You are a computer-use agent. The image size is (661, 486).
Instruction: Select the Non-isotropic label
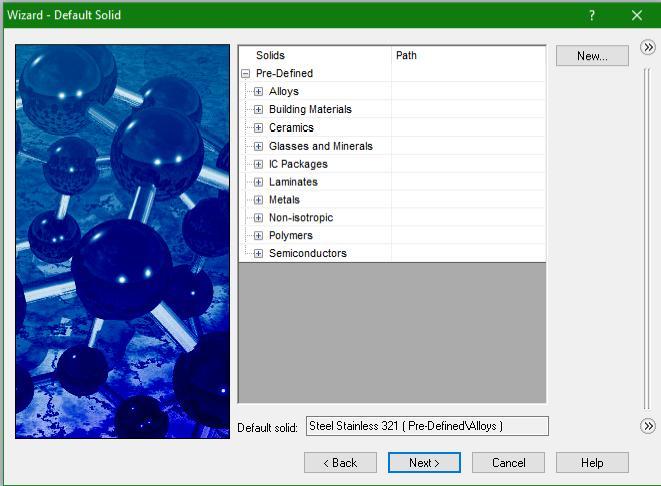301,217
